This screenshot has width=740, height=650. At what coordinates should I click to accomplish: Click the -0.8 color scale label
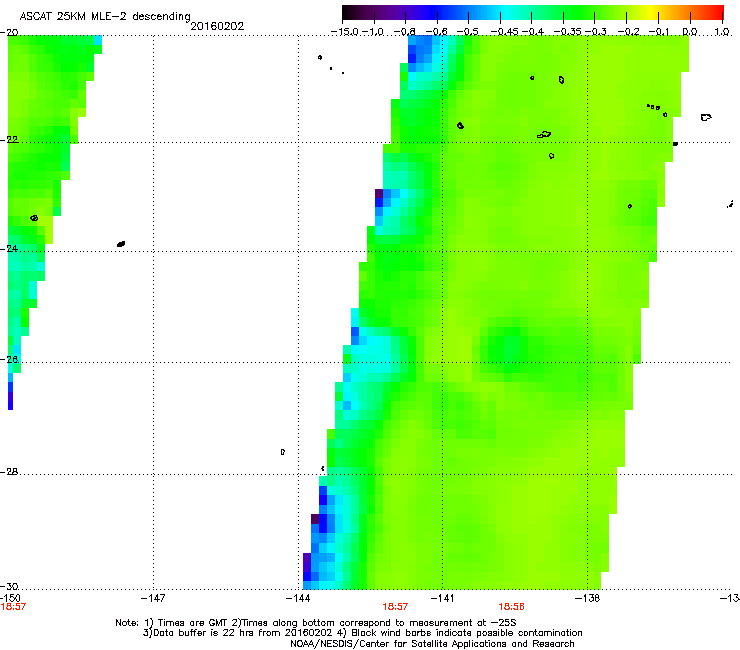(x=404, y=32)
